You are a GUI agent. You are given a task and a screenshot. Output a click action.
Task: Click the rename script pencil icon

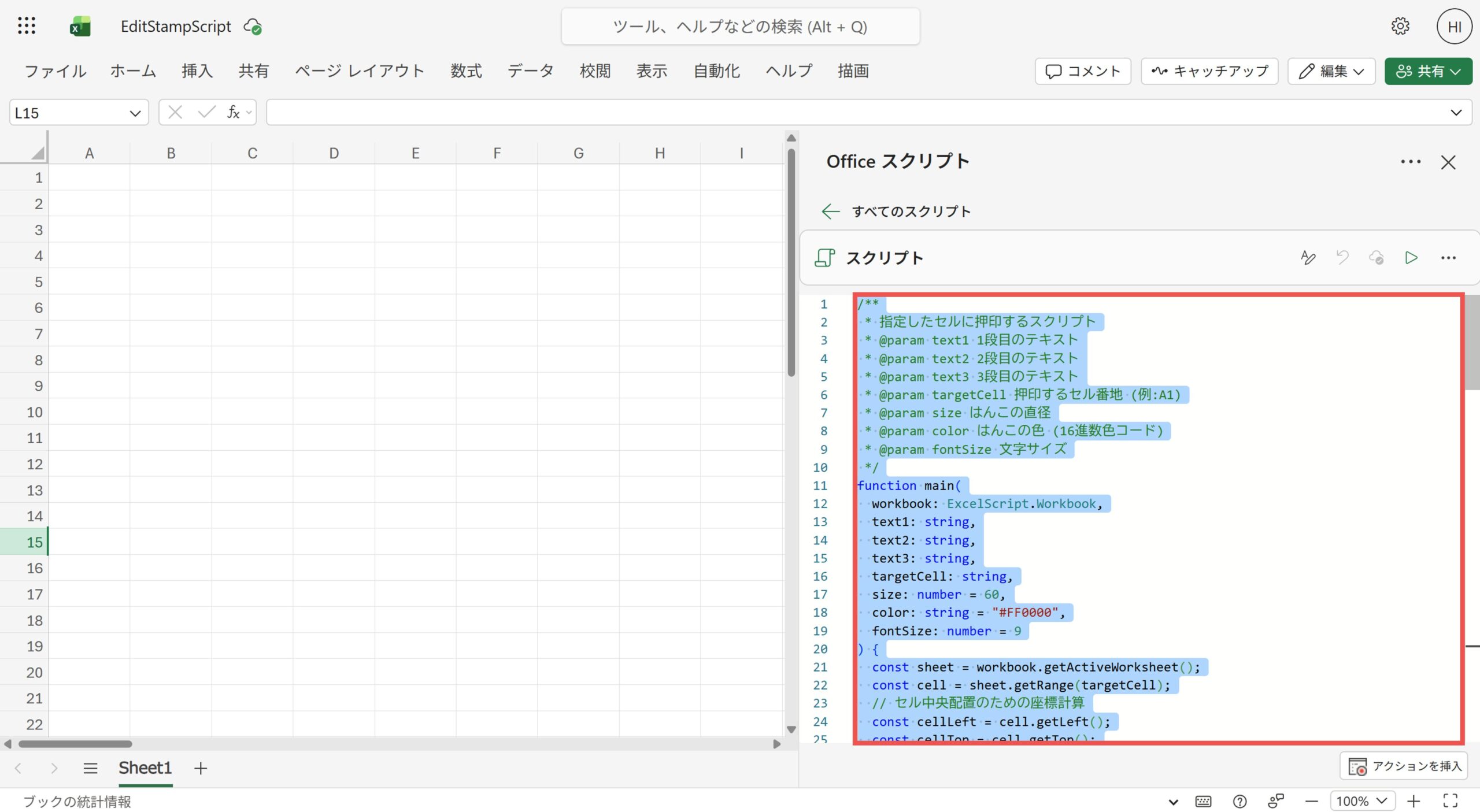[x=1308, y=258]
